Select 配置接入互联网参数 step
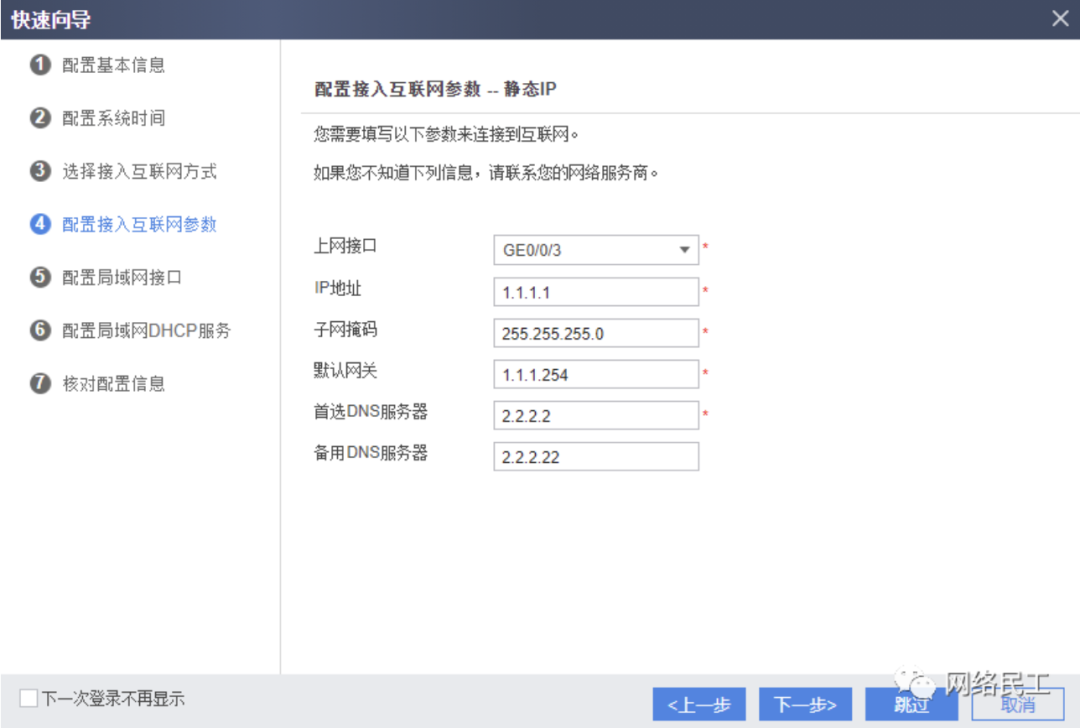Image resolution: width=1080 pixels, height=728 pixels. [139, 224]
